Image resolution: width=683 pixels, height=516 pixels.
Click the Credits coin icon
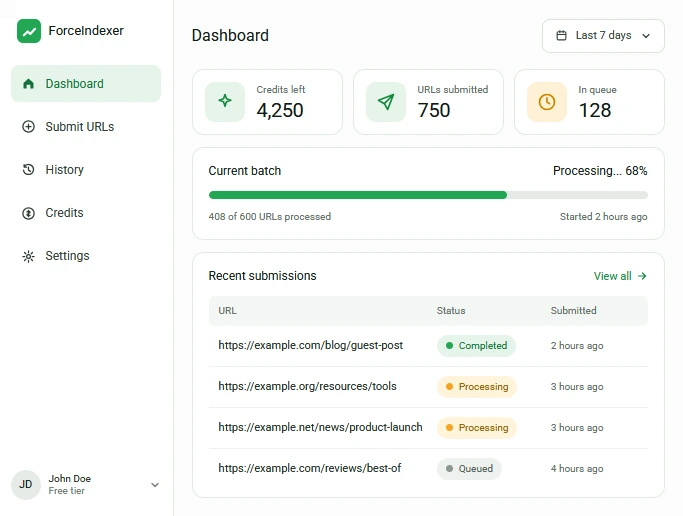[x=28, y=213]
